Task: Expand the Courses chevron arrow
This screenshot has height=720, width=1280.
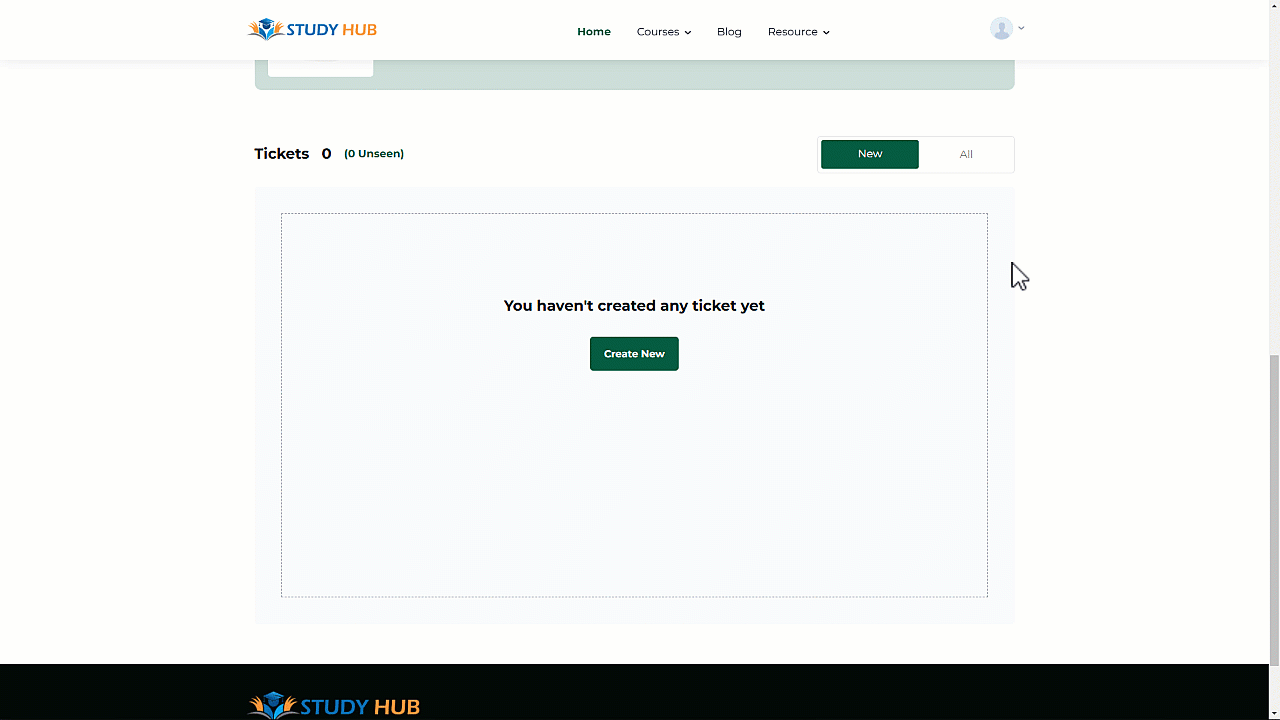Action: coord(688,33)
